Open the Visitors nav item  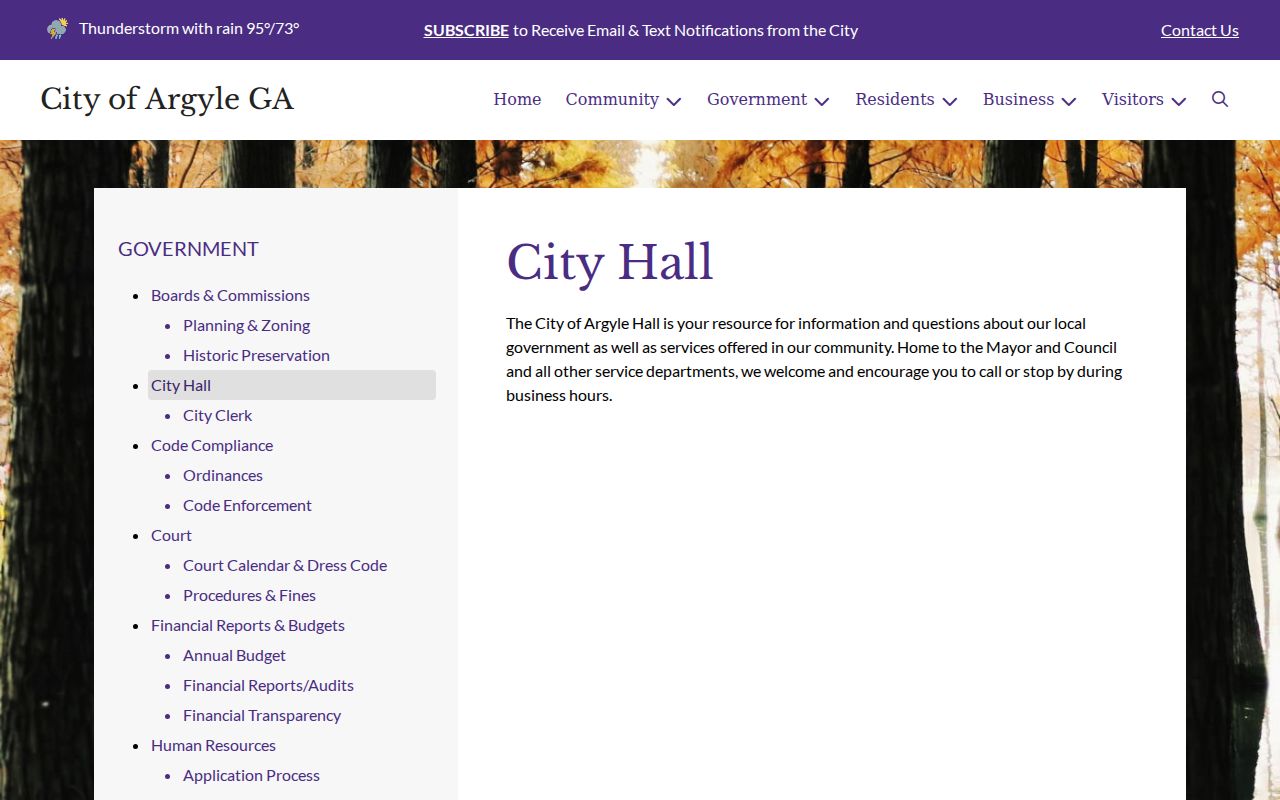click(x=1133, y=99)
